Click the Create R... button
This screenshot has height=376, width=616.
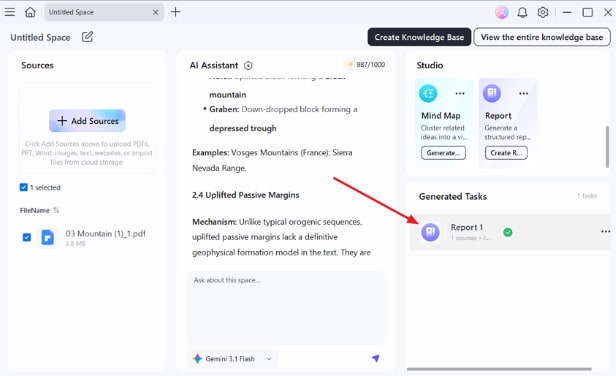click(x=506, y=153)
